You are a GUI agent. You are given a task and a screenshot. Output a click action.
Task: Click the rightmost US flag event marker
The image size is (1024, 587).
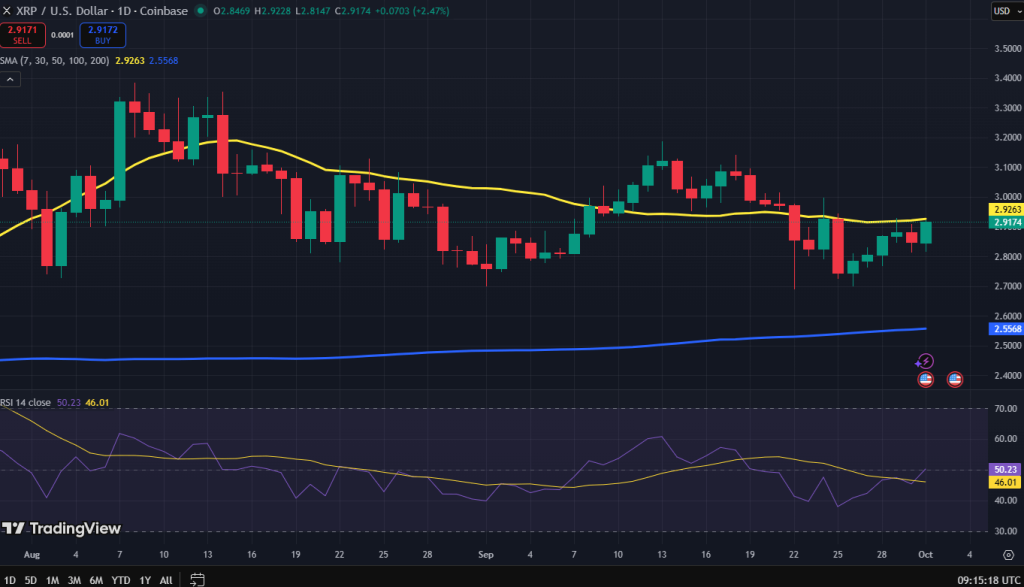[x=955, y=378]
